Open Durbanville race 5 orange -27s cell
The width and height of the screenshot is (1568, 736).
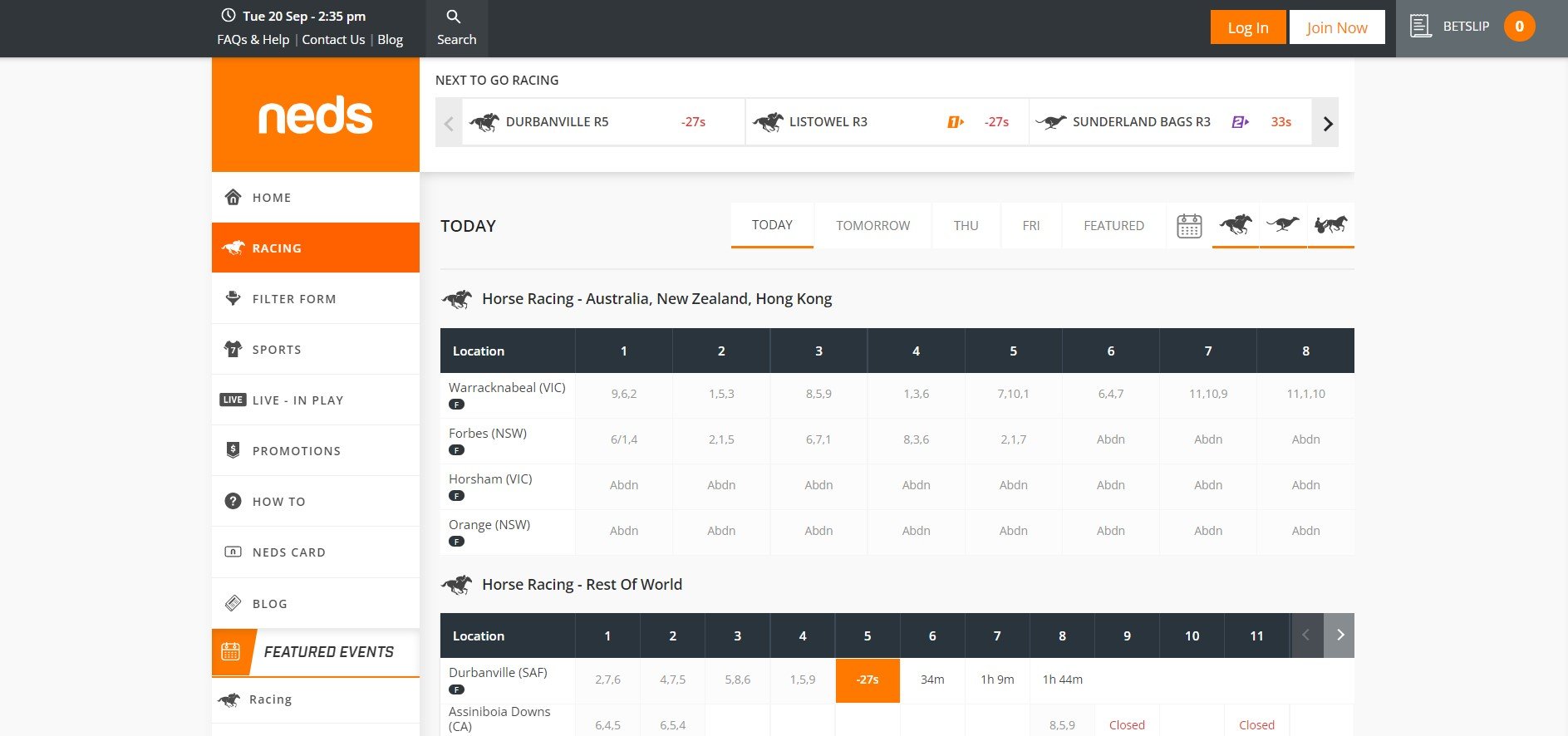pyautogui.click(x=868, y=680)
